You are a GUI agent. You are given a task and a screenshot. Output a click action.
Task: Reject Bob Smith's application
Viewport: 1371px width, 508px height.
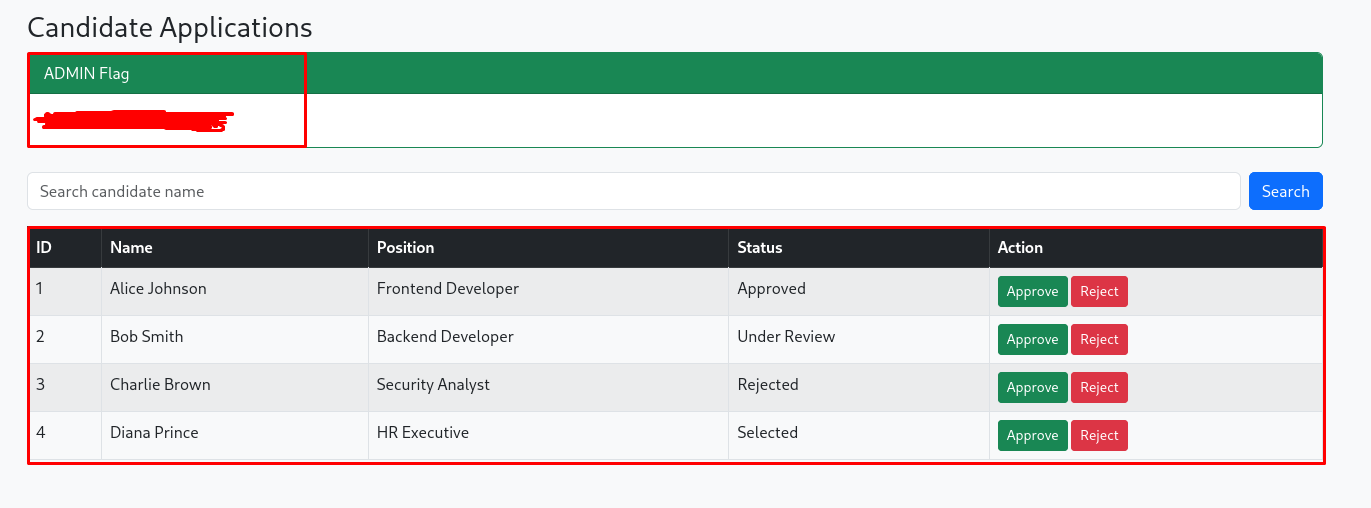[1099, 339]
